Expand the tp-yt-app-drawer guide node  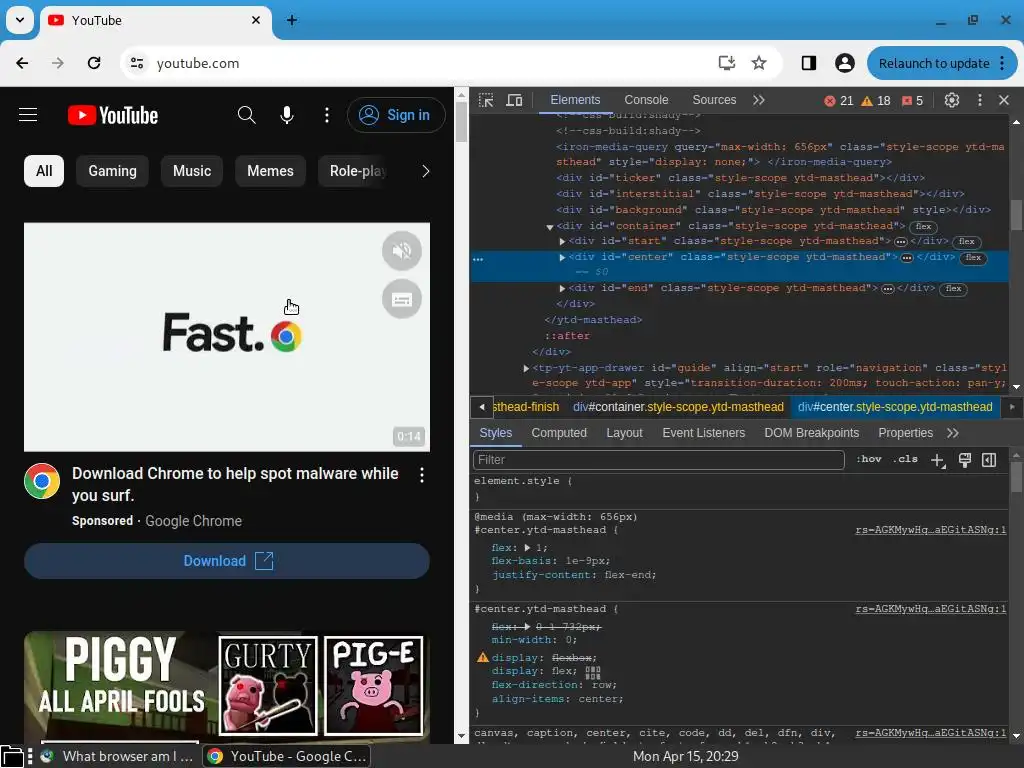pyautogui.click(x=526, y=368)
